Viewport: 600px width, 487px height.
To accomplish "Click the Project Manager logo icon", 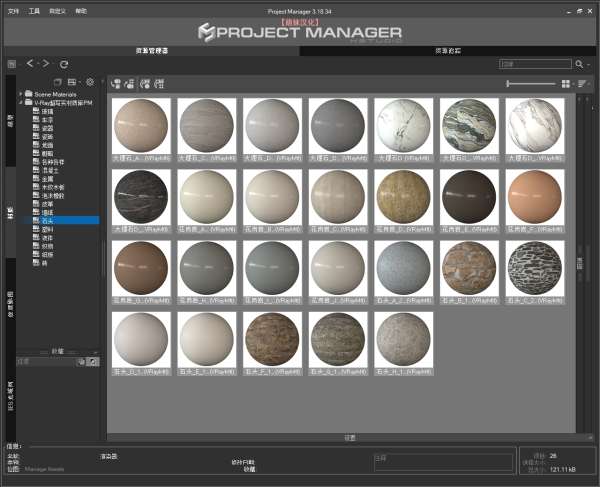I will [206, 32].
